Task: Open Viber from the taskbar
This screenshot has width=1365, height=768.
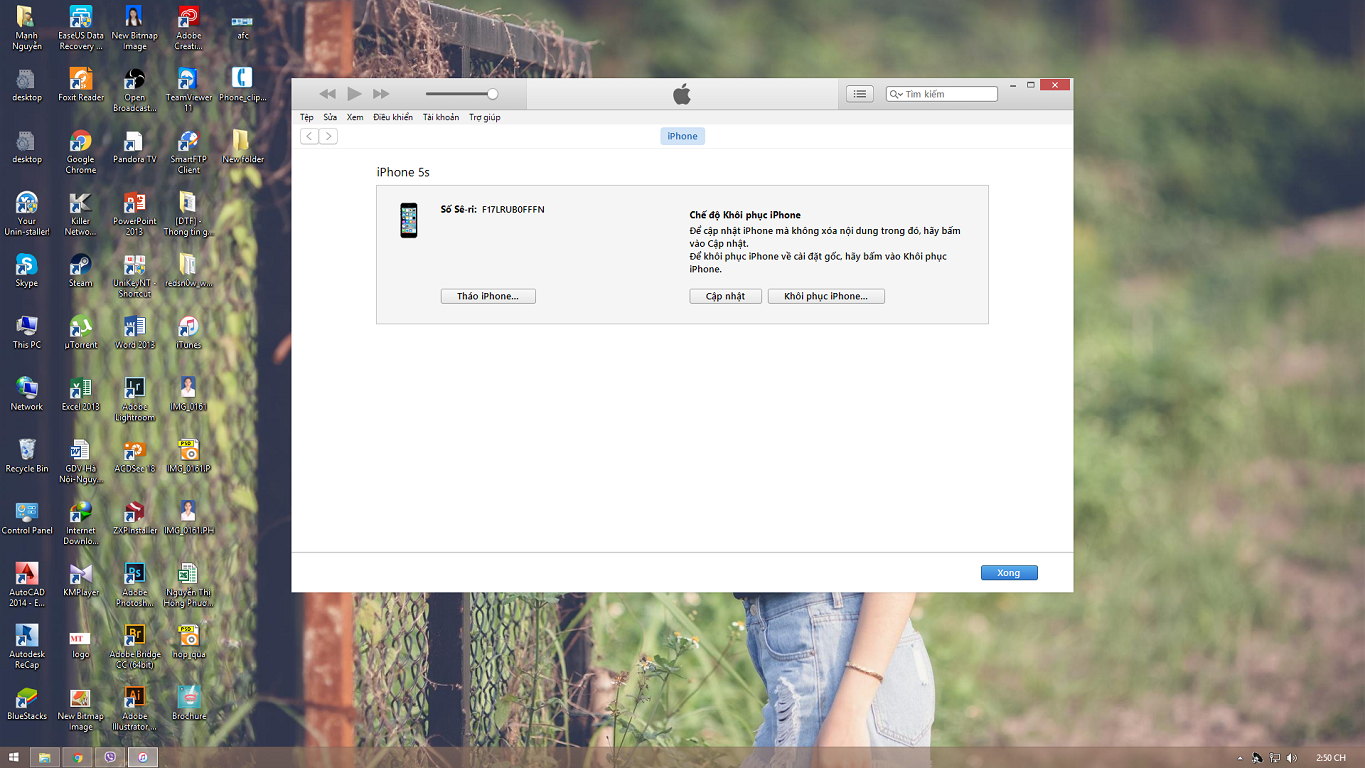Action: point(109,758)
